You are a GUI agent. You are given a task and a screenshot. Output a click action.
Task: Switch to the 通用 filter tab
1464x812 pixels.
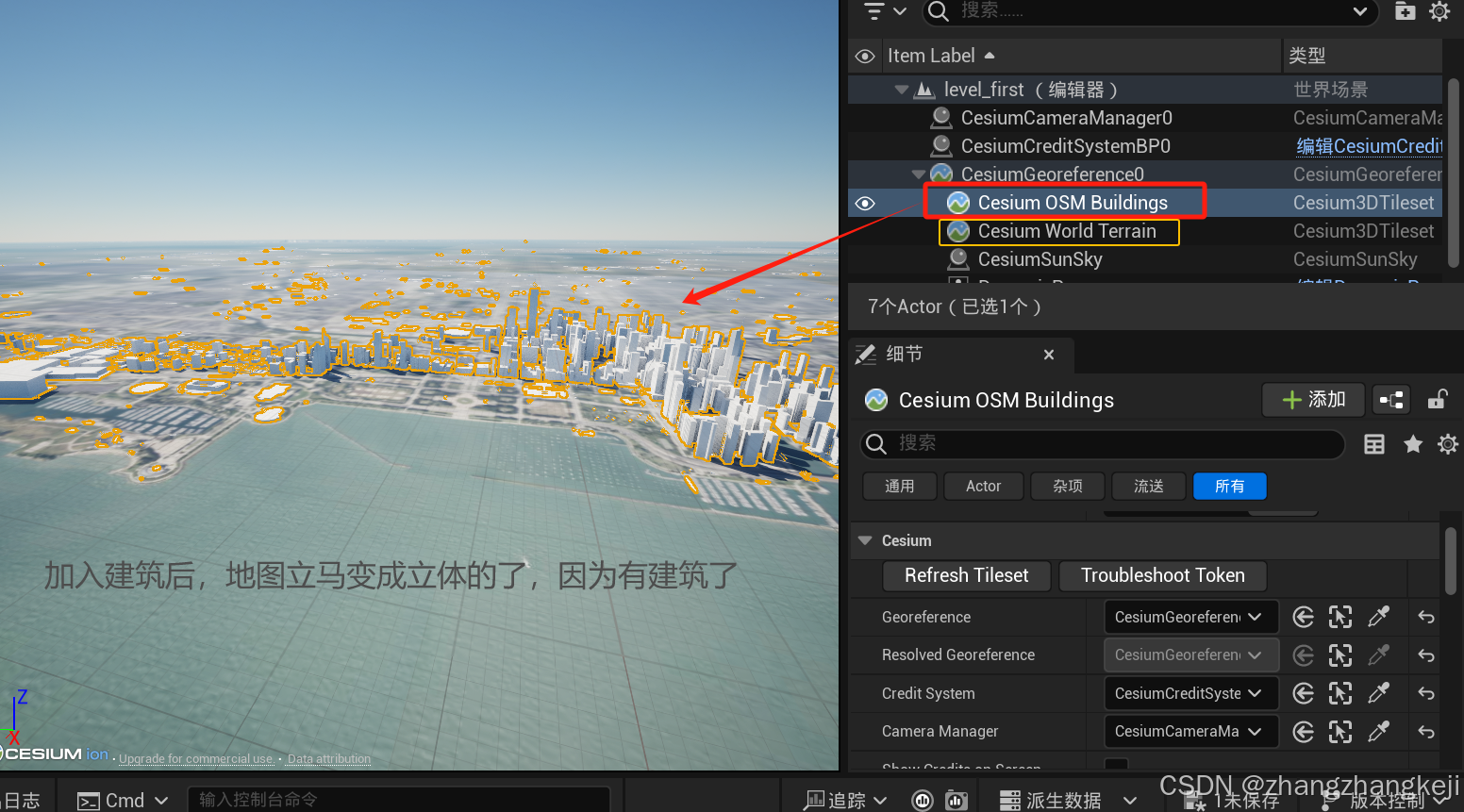900,486
